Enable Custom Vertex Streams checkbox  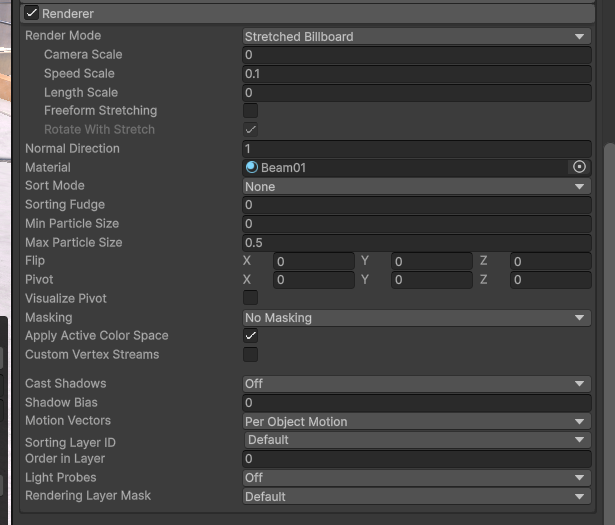click(251, 355)
